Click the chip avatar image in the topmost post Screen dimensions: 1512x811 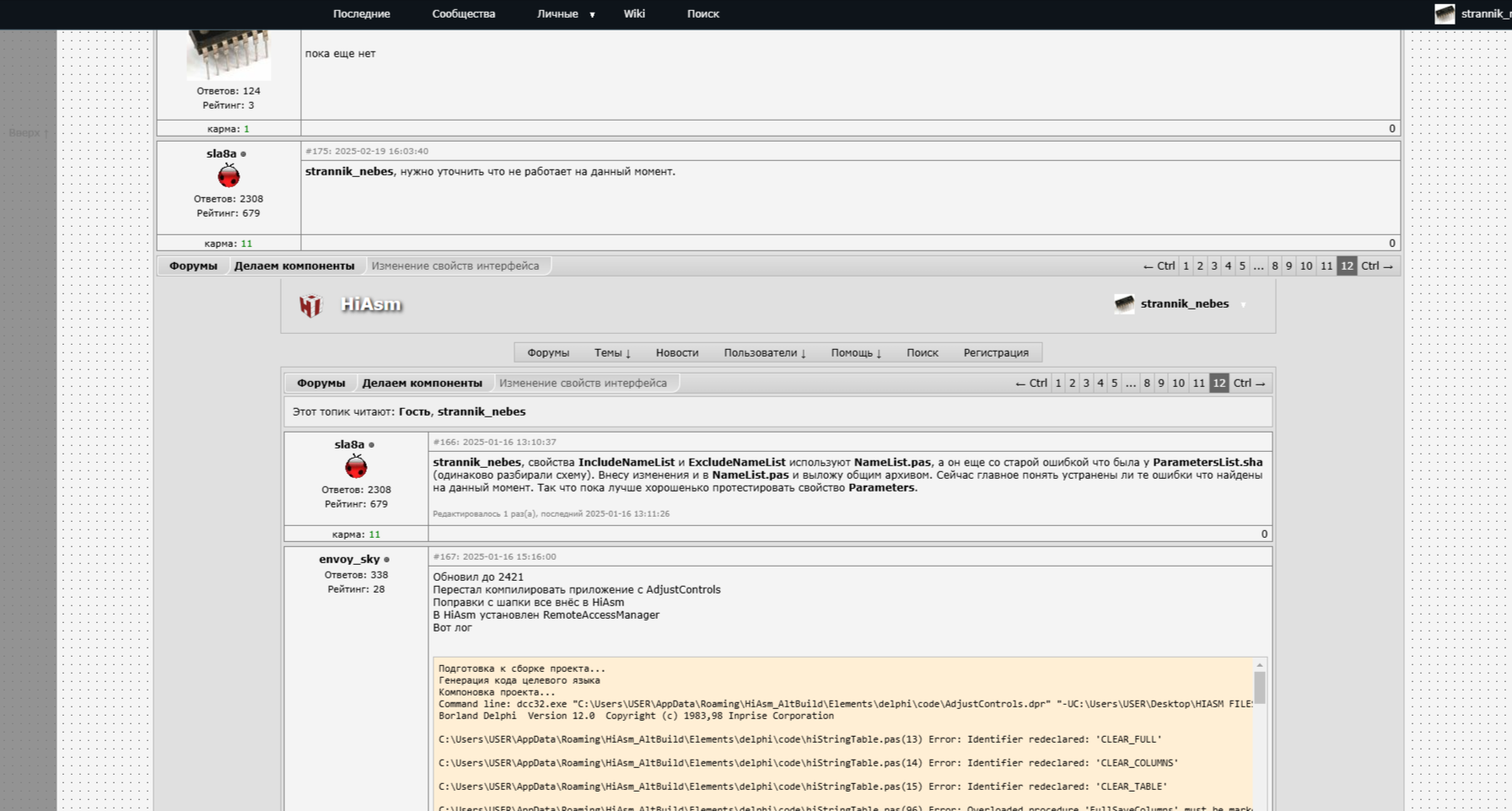229,54
